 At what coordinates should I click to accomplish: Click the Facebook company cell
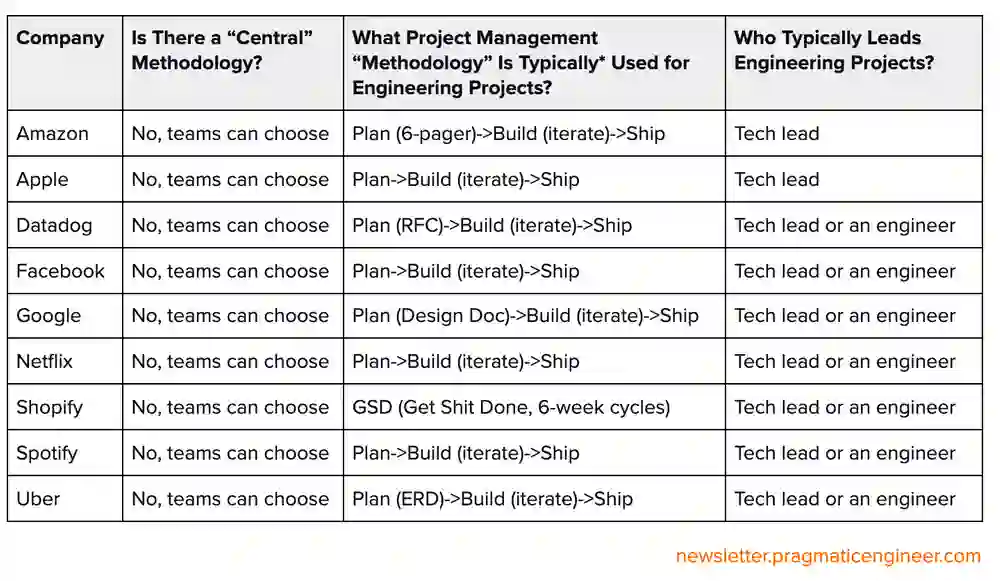tap(60, 272)
